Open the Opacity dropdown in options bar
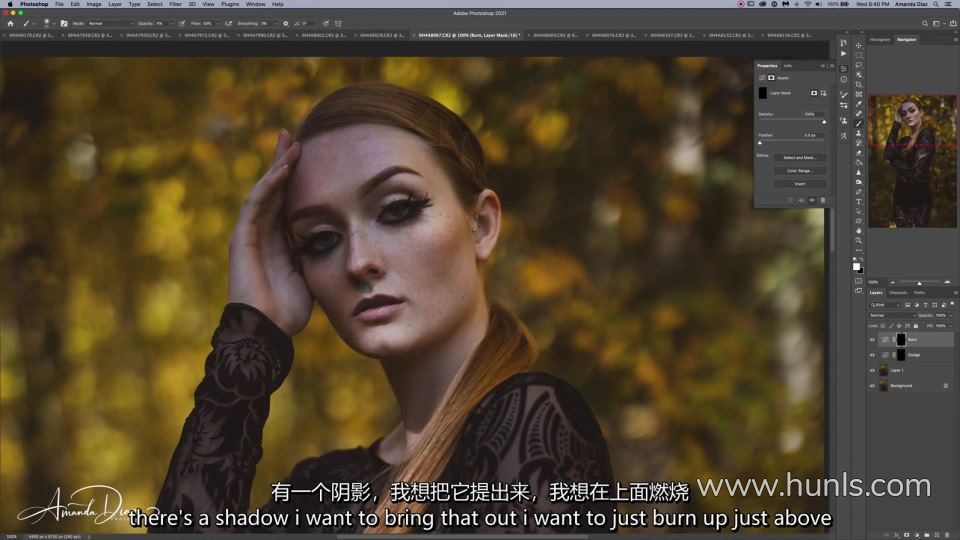The width and height of the screenshot is (960, 540). 171,23
